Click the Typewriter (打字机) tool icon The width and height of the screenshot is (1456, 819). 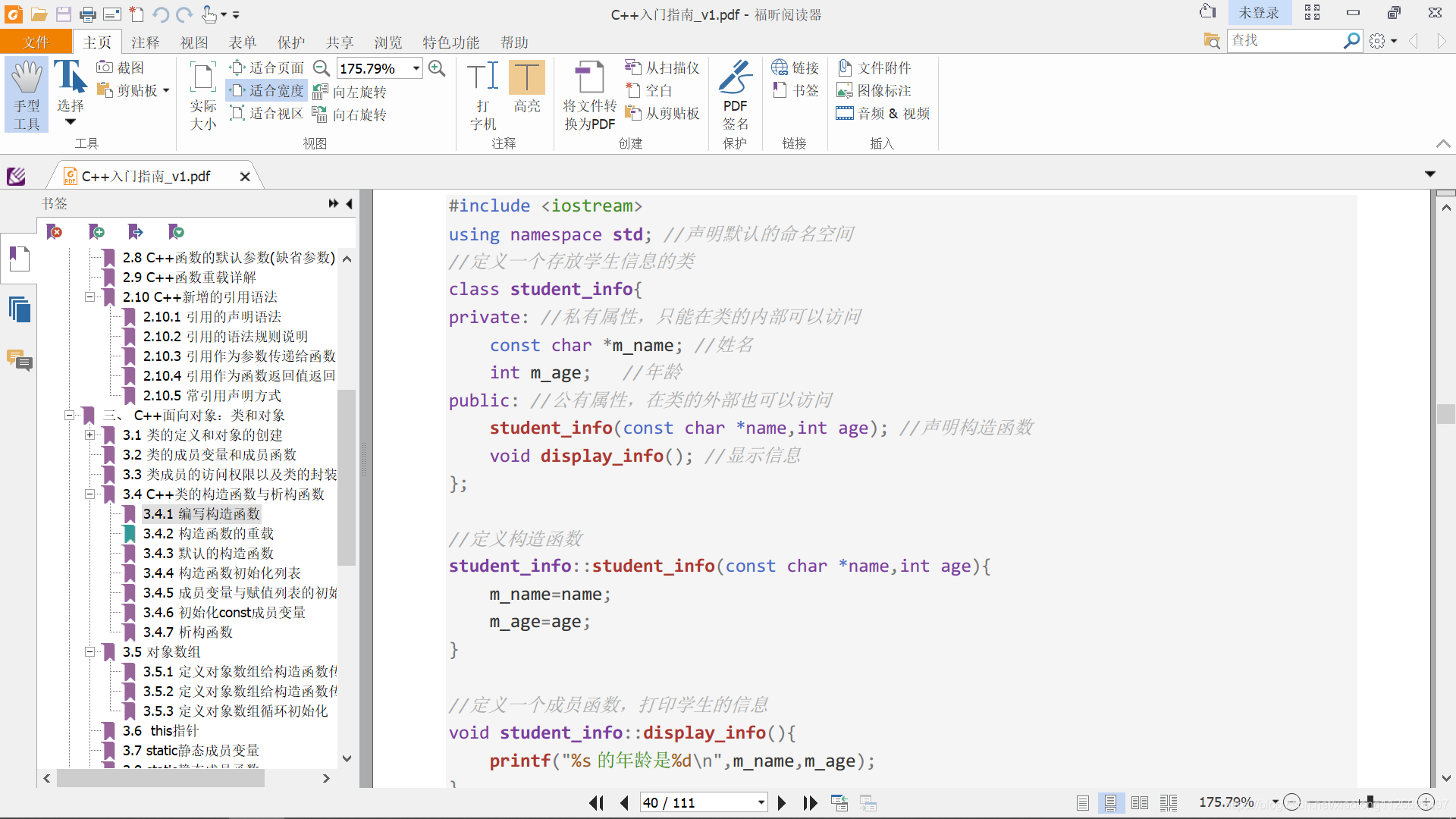(483, 78)
